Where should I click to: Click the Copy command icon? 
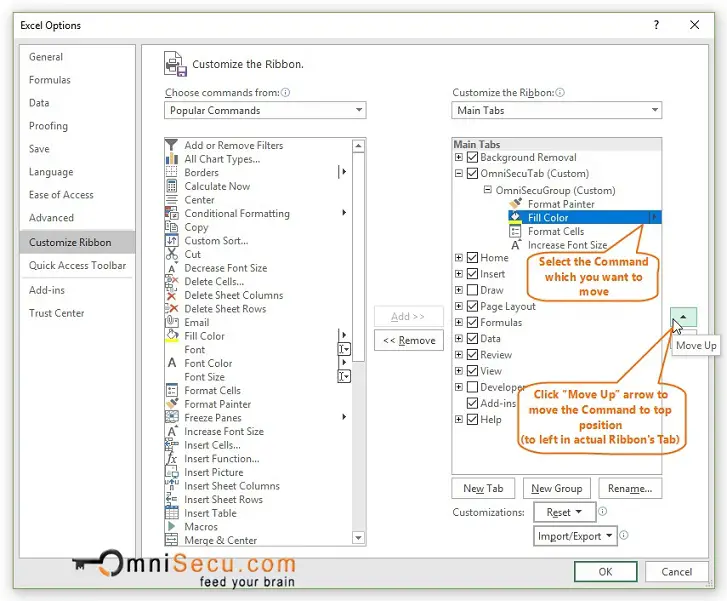(172, 227)
